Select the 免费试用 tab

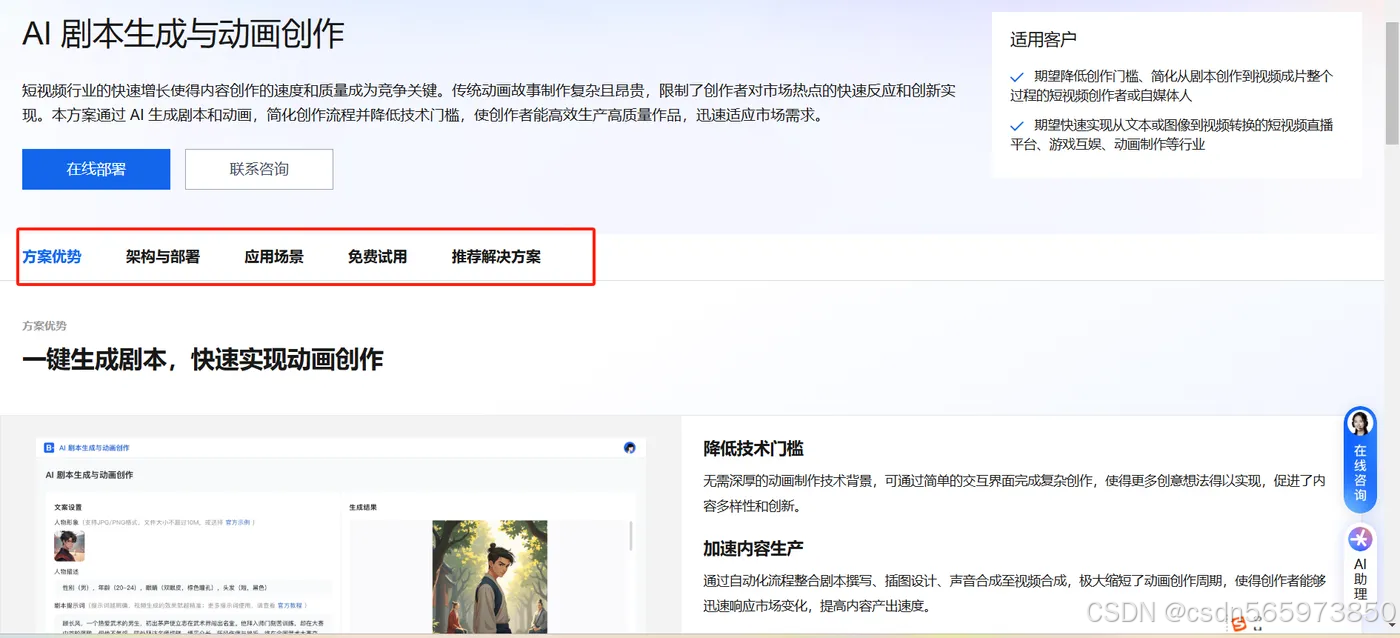point(377,256)
